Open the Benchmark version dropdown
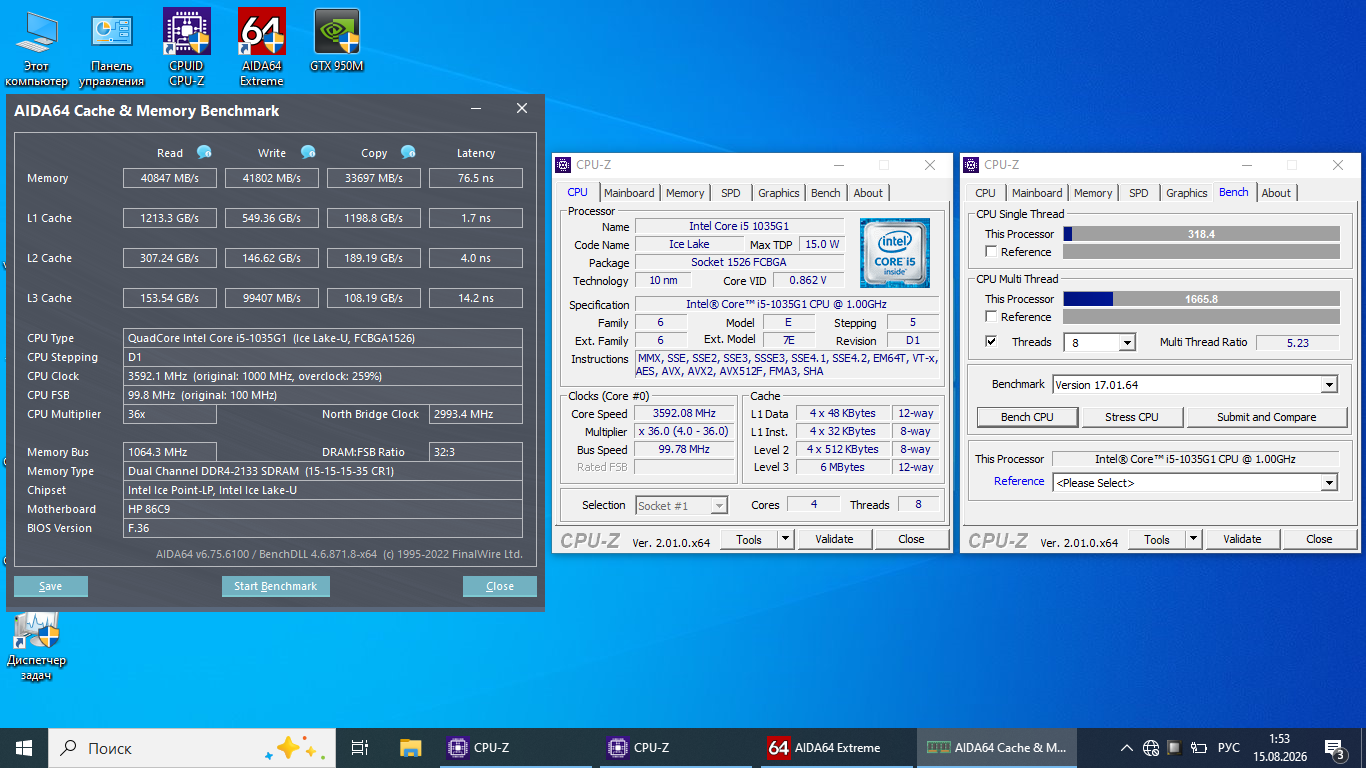 click(x=1328, y=385)
